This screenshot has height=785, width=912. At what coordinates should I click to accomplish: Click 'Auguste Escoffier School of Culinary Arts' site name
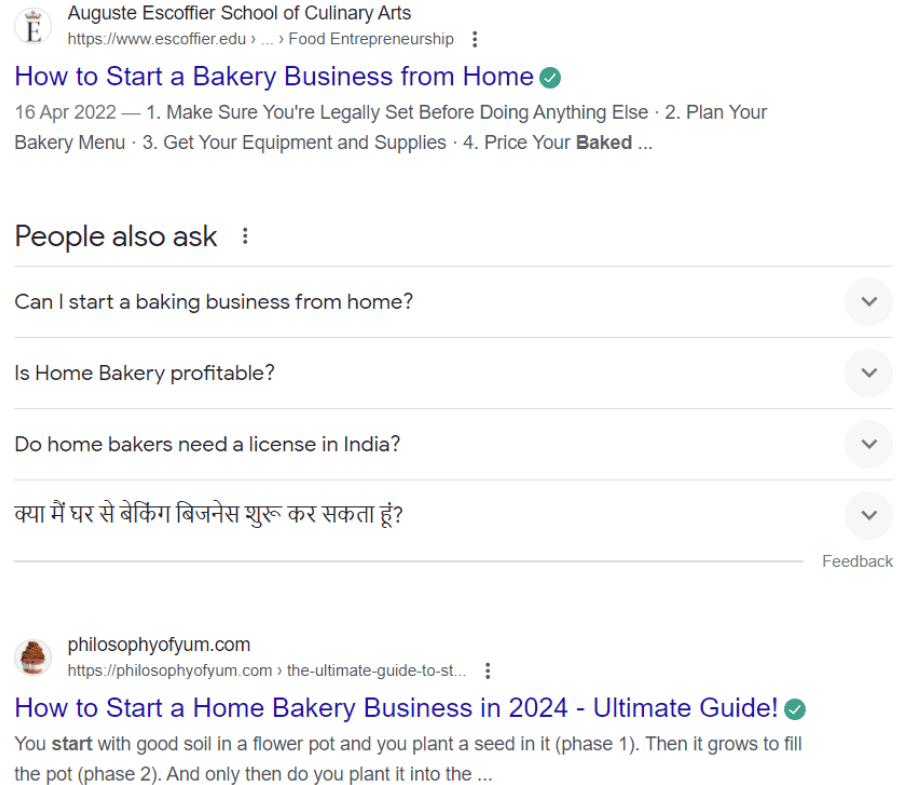pos(239,14)
